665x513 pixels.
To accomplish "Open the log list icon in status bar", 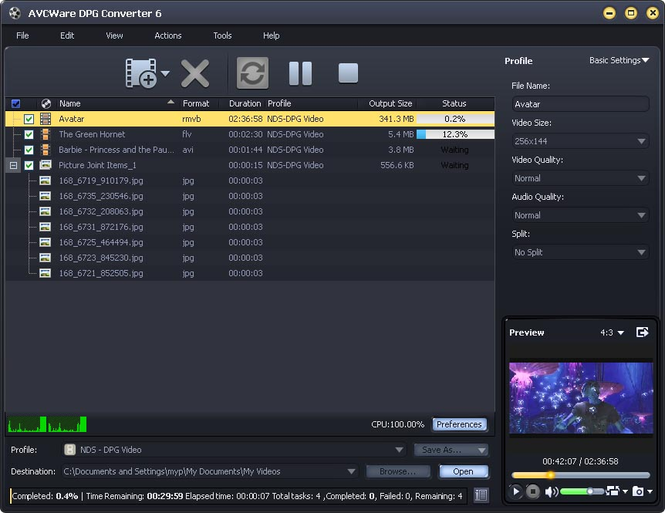I will point(481,495).
